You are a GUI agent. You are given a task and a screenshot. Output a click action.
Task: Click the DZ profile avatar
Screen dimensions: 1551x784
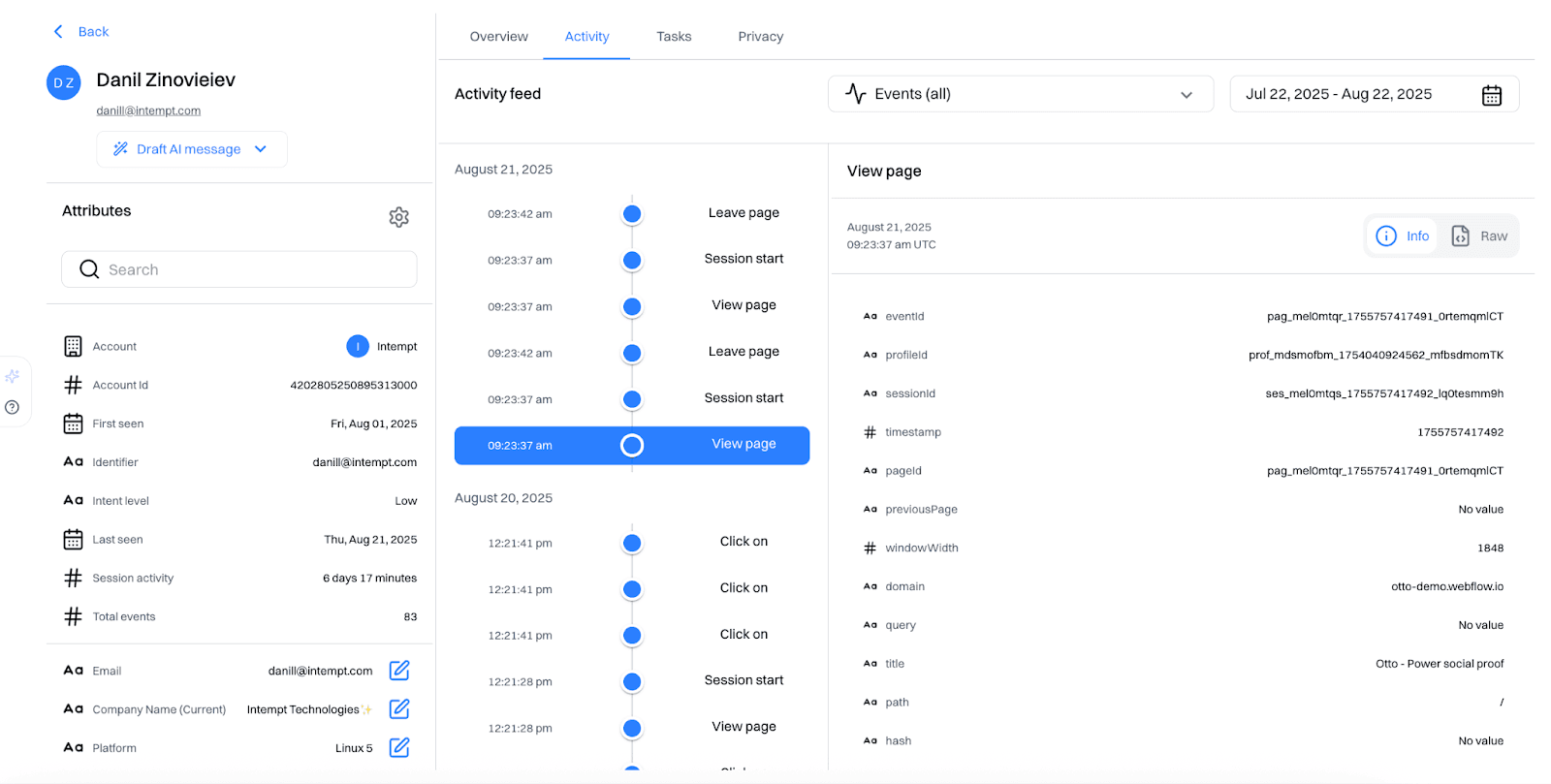(x=64, y=82)
